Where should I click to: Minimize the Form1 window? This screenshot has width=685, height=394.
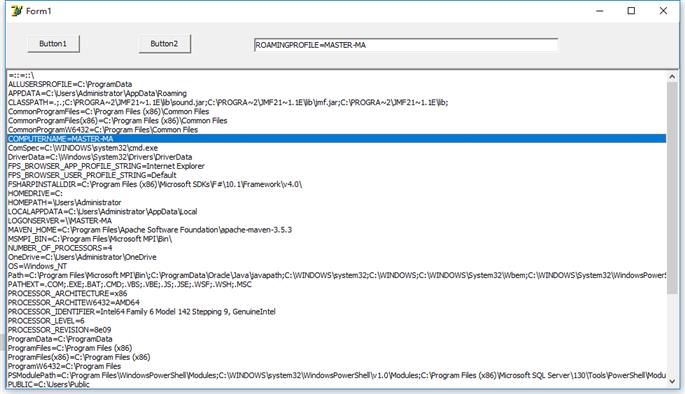[600, 11]
